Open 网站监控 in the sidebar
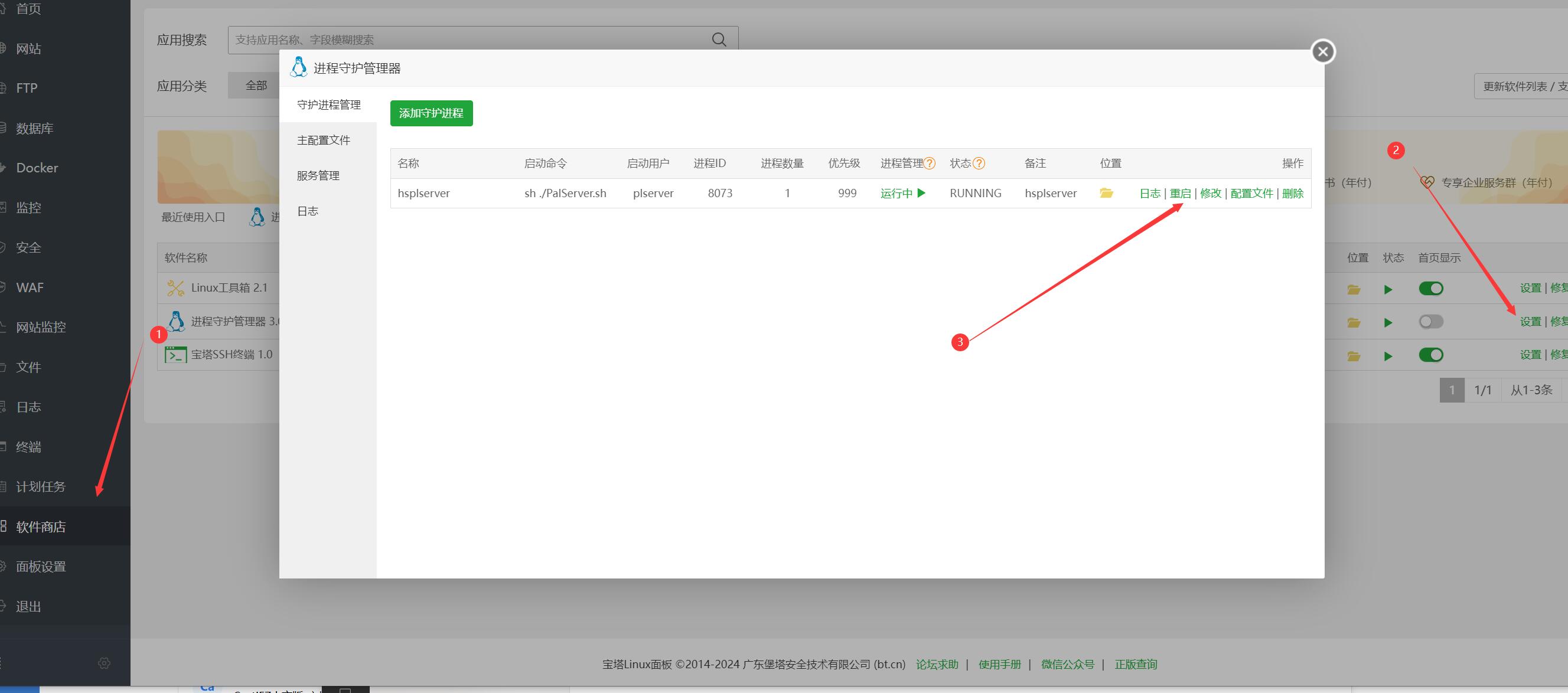This screenshot has width=1568, height=693. tap(41, 327)
